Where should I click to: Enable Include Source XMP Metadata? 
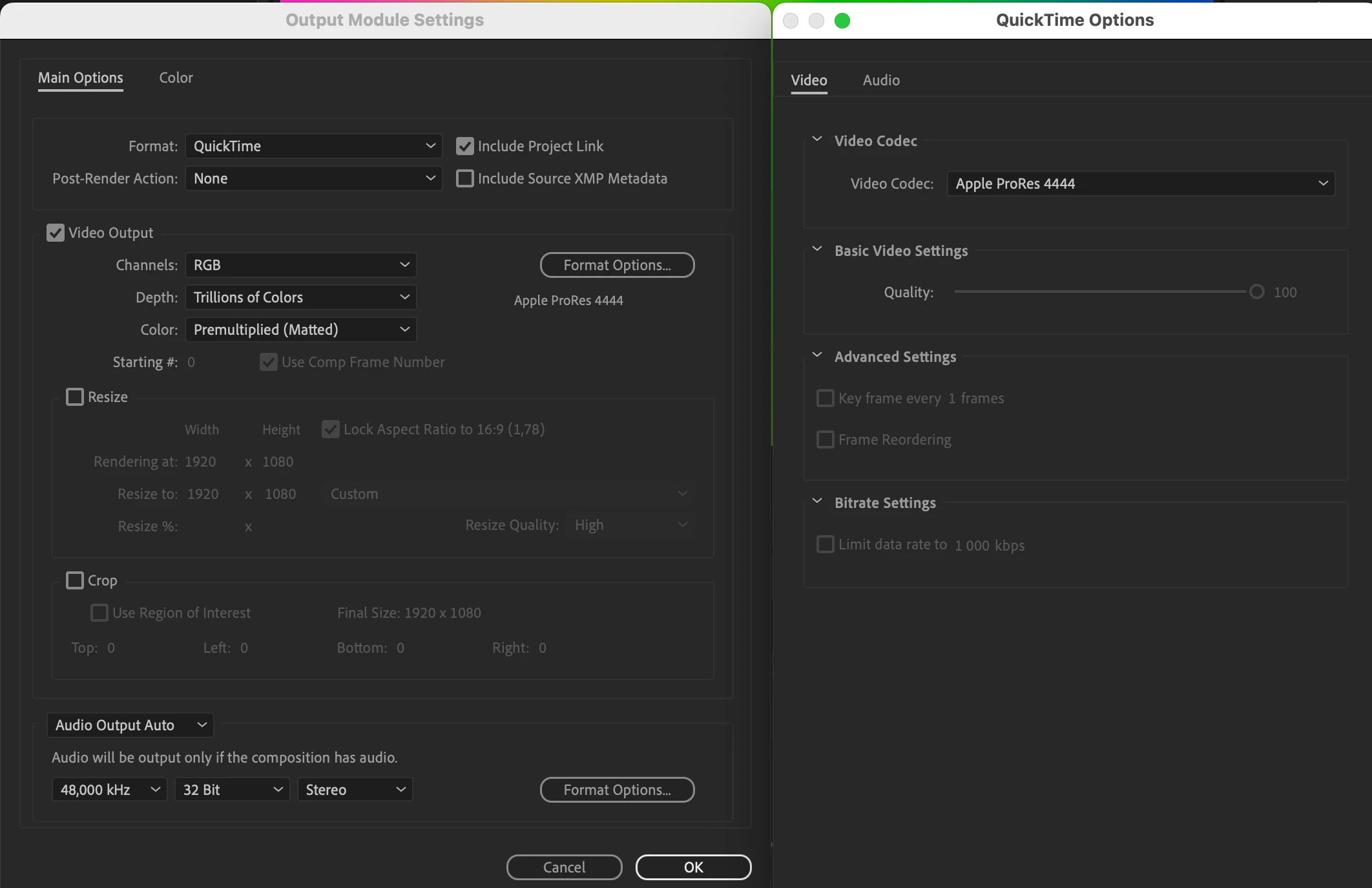[x=465, y=178]
